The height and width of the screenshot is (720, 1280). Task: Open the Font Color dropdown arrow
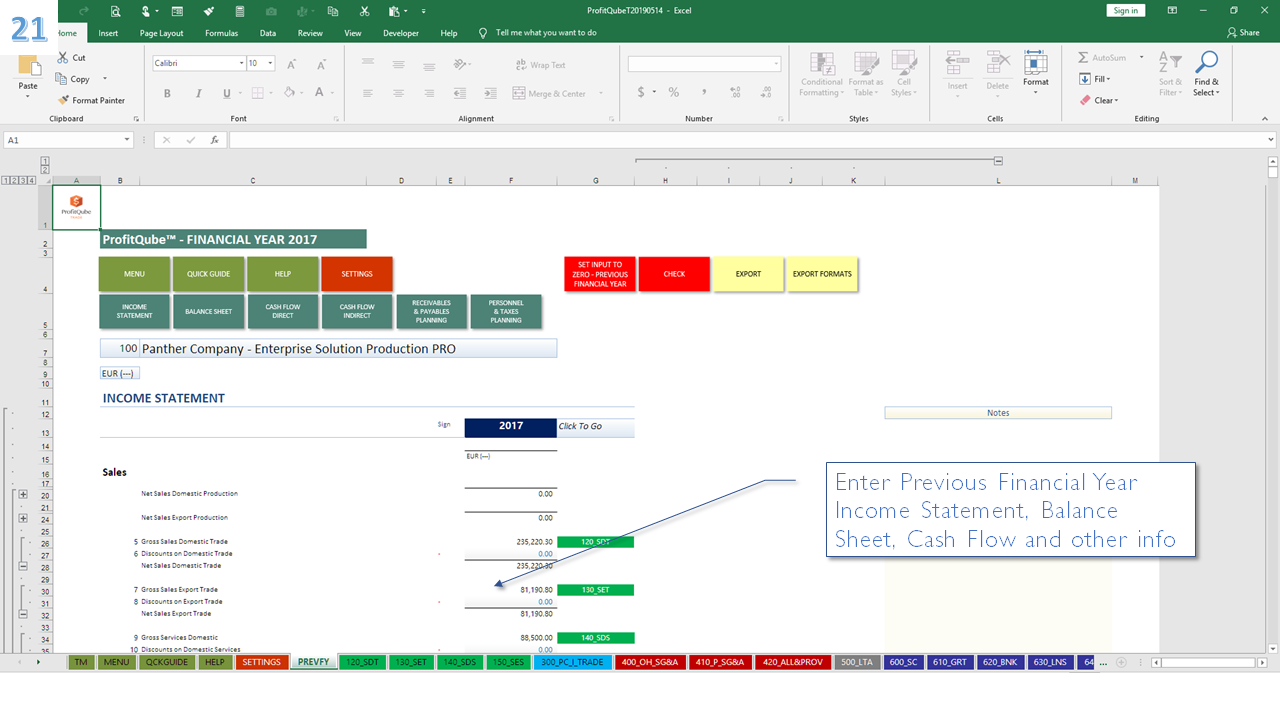pos(332,93)
